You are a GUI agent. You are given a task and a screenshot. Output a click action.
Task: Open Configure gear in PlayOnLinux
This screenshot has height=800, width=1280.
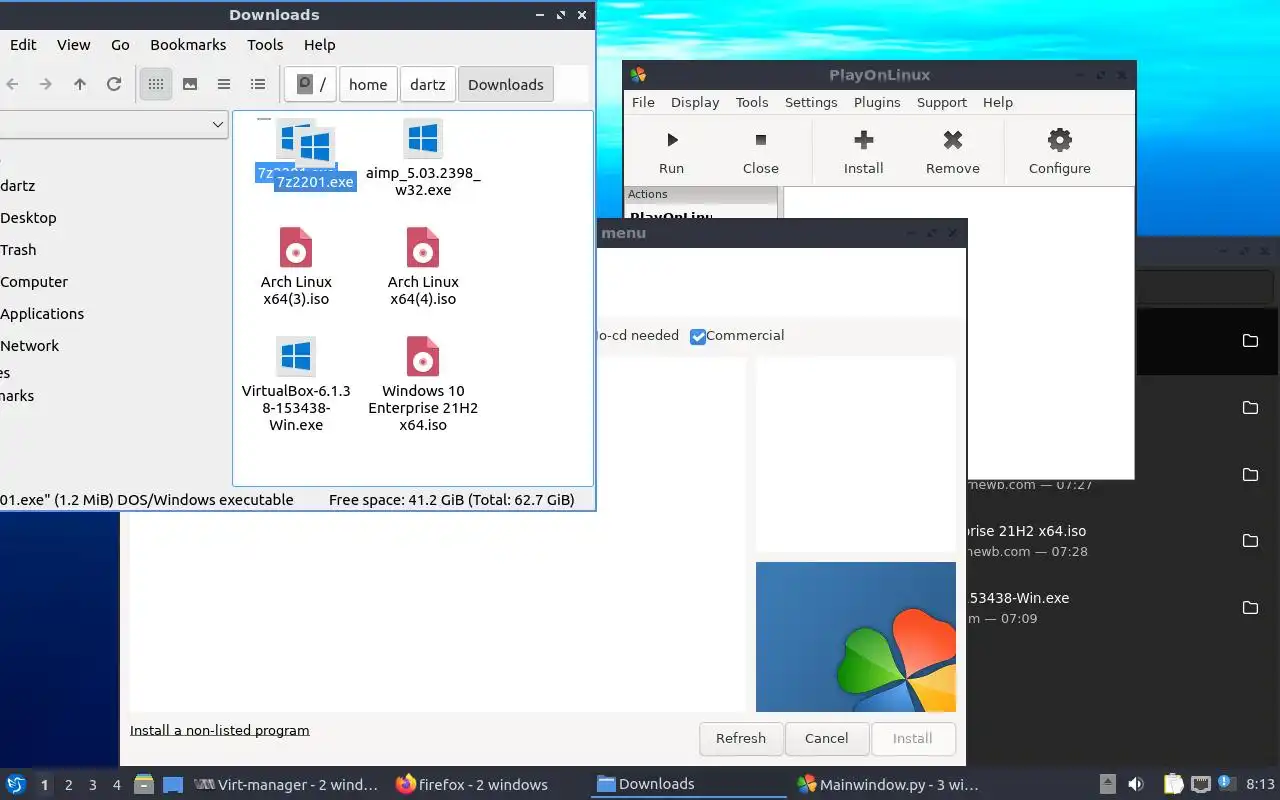coord(1060,140)
